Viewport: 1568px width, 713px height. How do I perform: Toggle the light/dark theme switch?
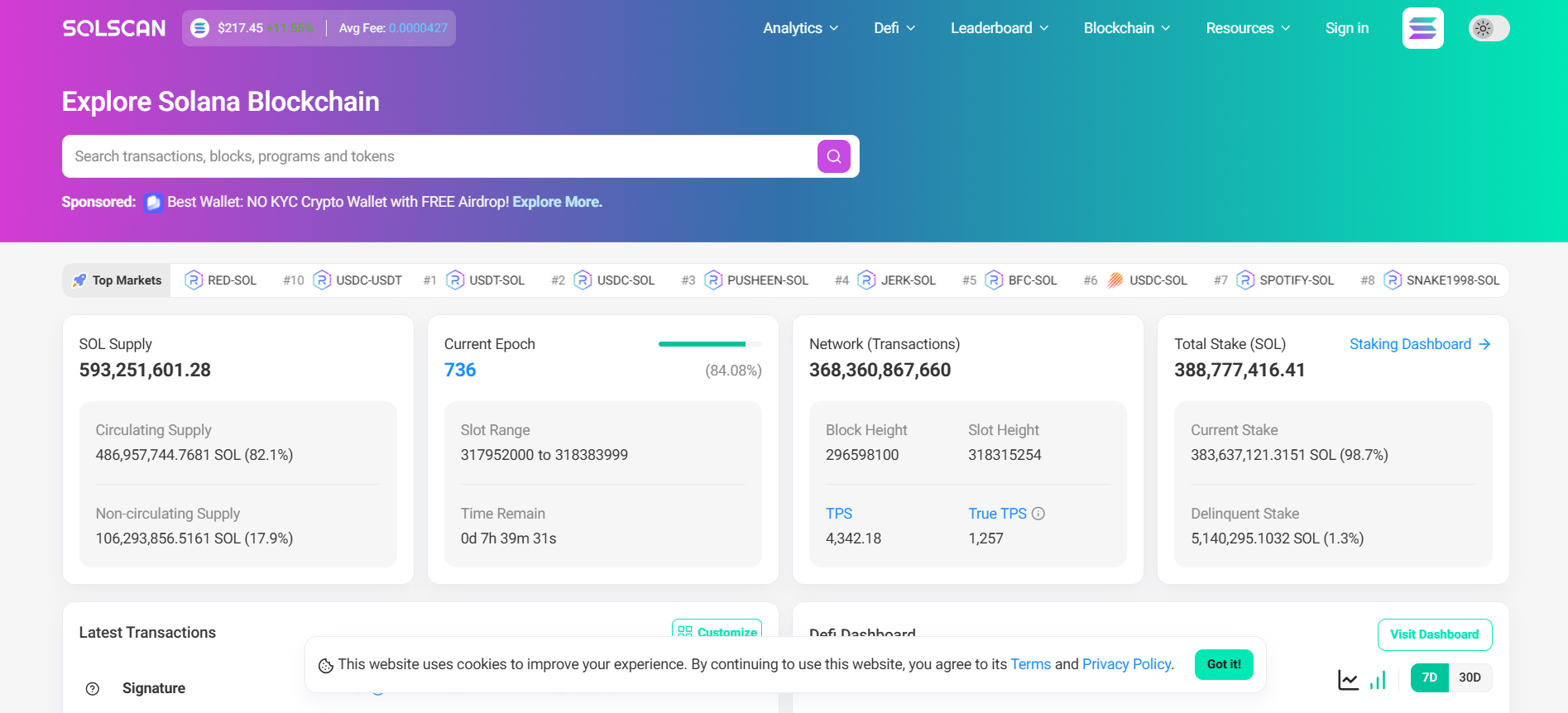(x=1489, y=28)
